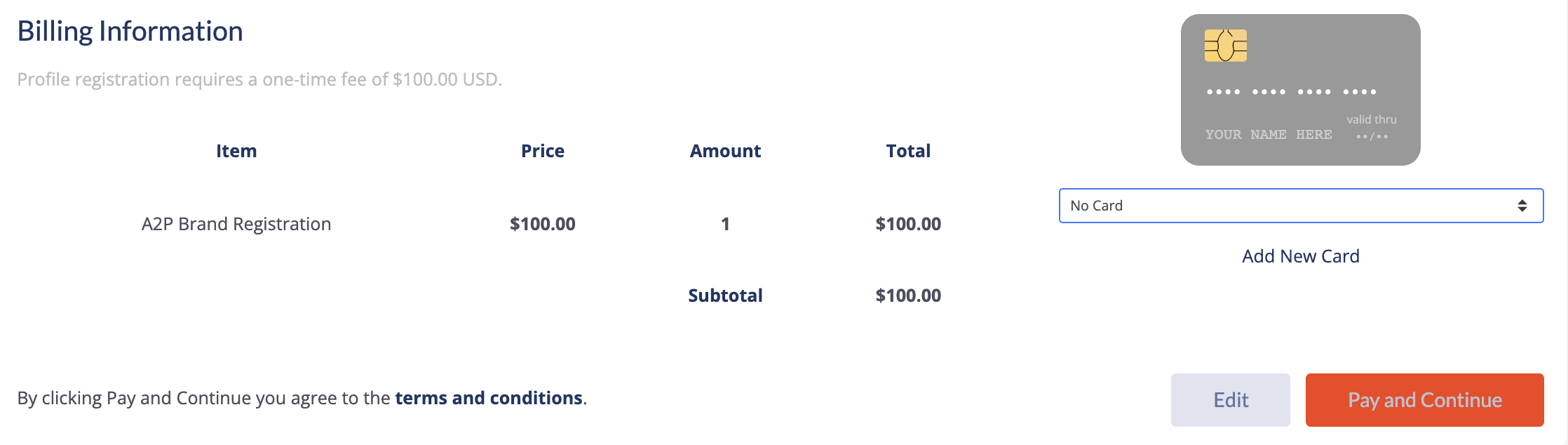Click the Pay and Continue button
This screenshot has height=445, width=1568.
[x=1424, y=400]
